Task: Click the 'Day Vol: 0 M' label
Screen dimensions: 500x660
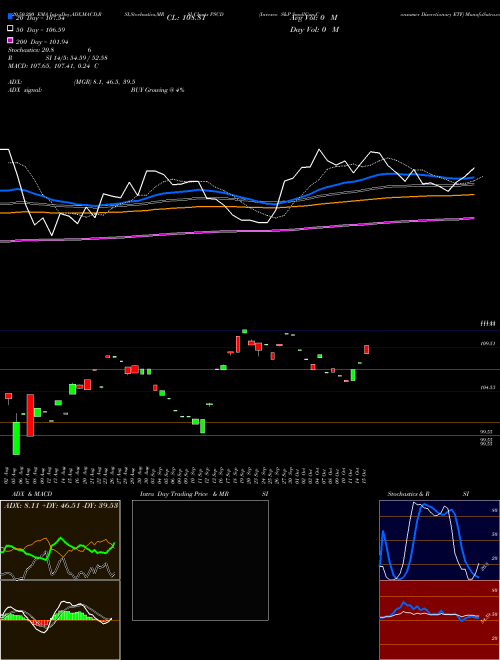Action: [314, 29]
